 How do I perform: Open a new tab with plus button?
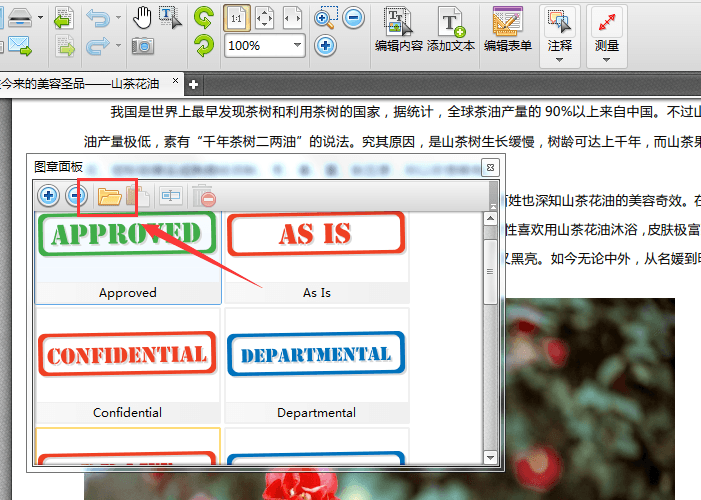(194, 85)
